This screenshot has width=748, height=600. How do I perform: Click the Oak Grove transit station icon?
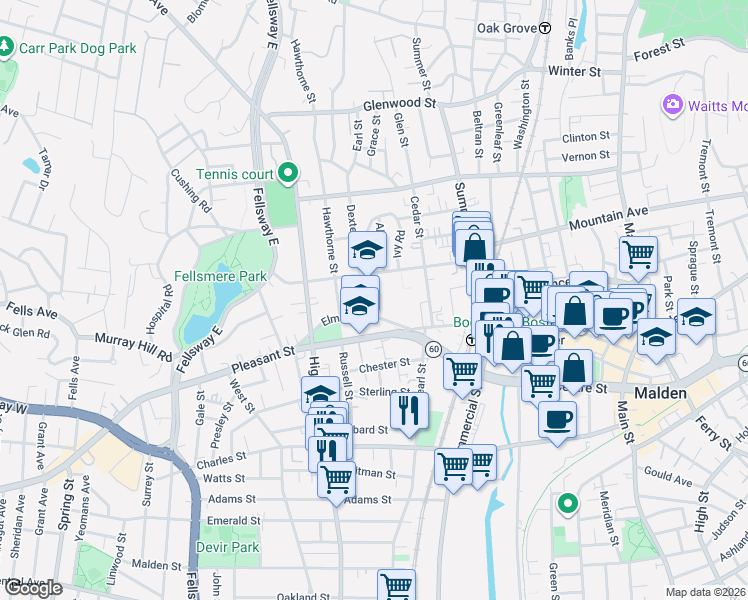545,28
